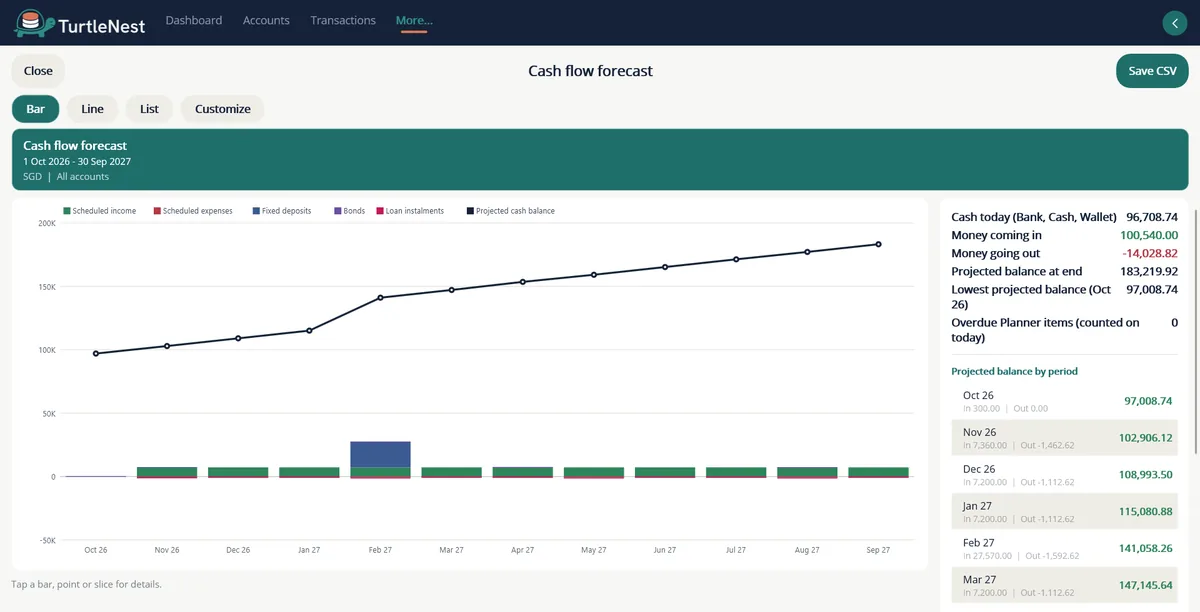Select the Mar 27 income bar

pos(451,472)
